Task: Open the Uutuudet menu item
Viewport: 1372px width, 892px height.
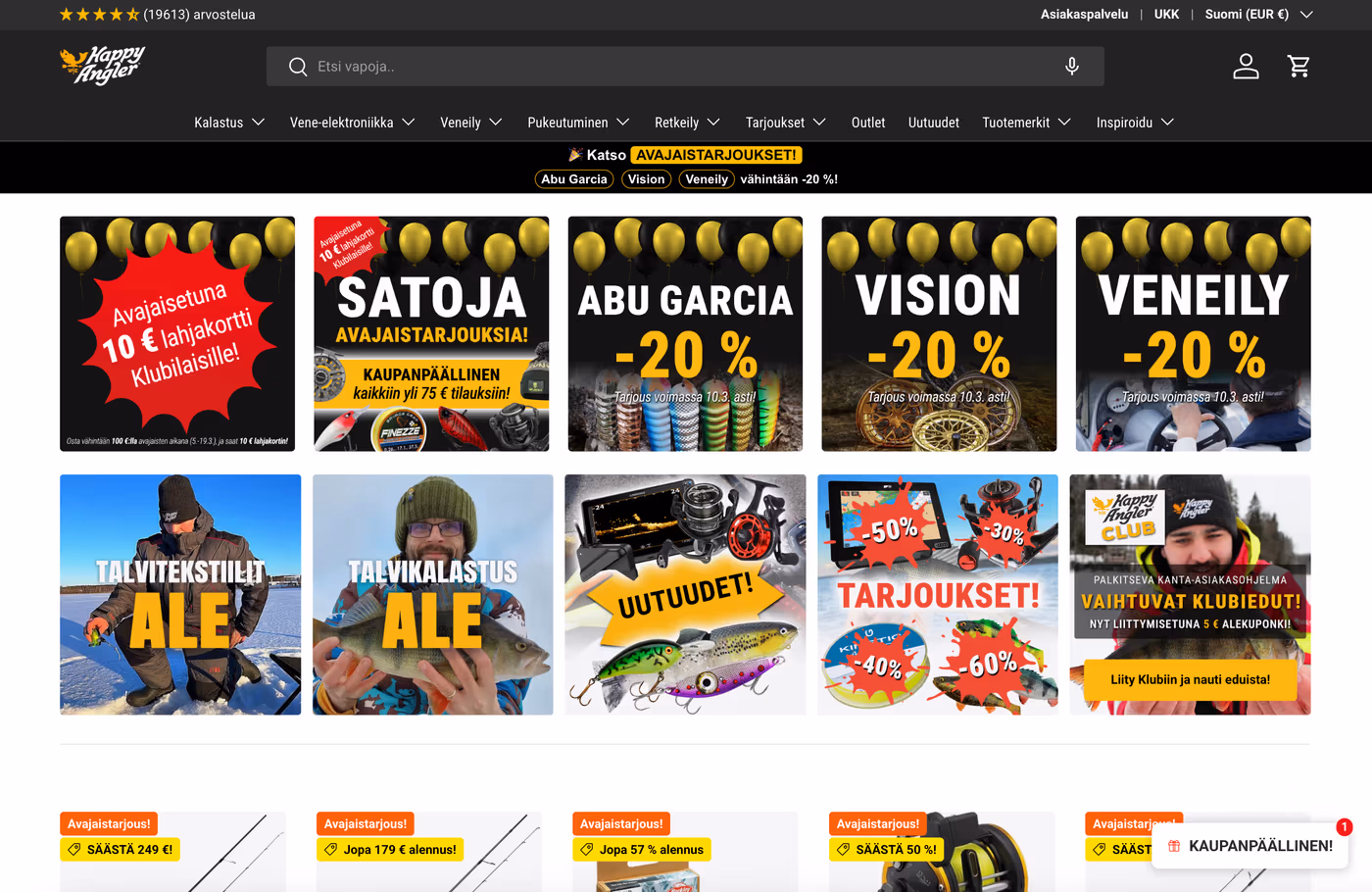Action: (x=934, y=123)
